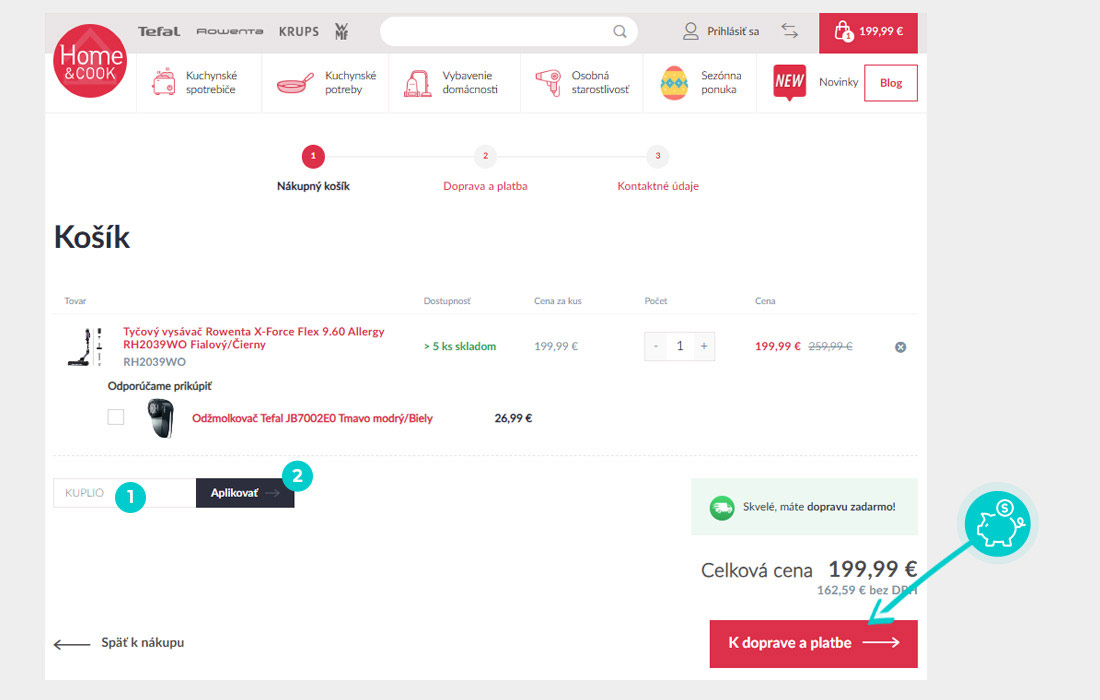Click the green delivery truck icon
Image resolution: width=1100 pixels, height=700 pixels.
(722, 507)
